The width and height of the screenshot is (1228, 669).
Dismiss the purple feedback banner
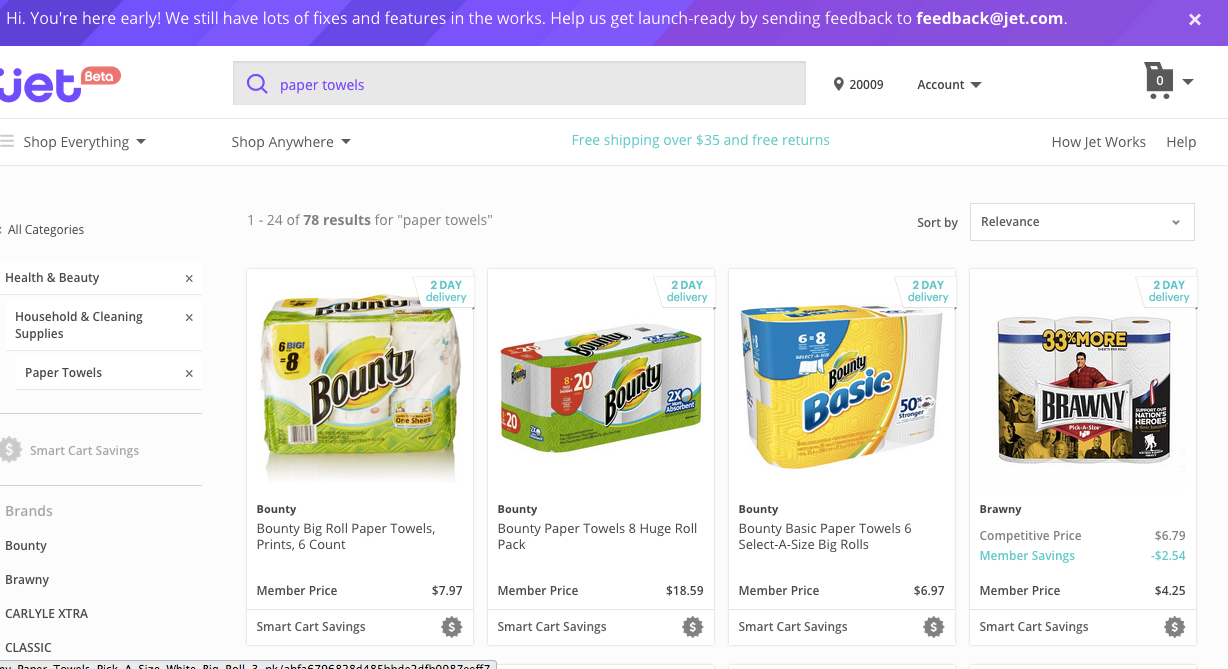point(1194,19)
